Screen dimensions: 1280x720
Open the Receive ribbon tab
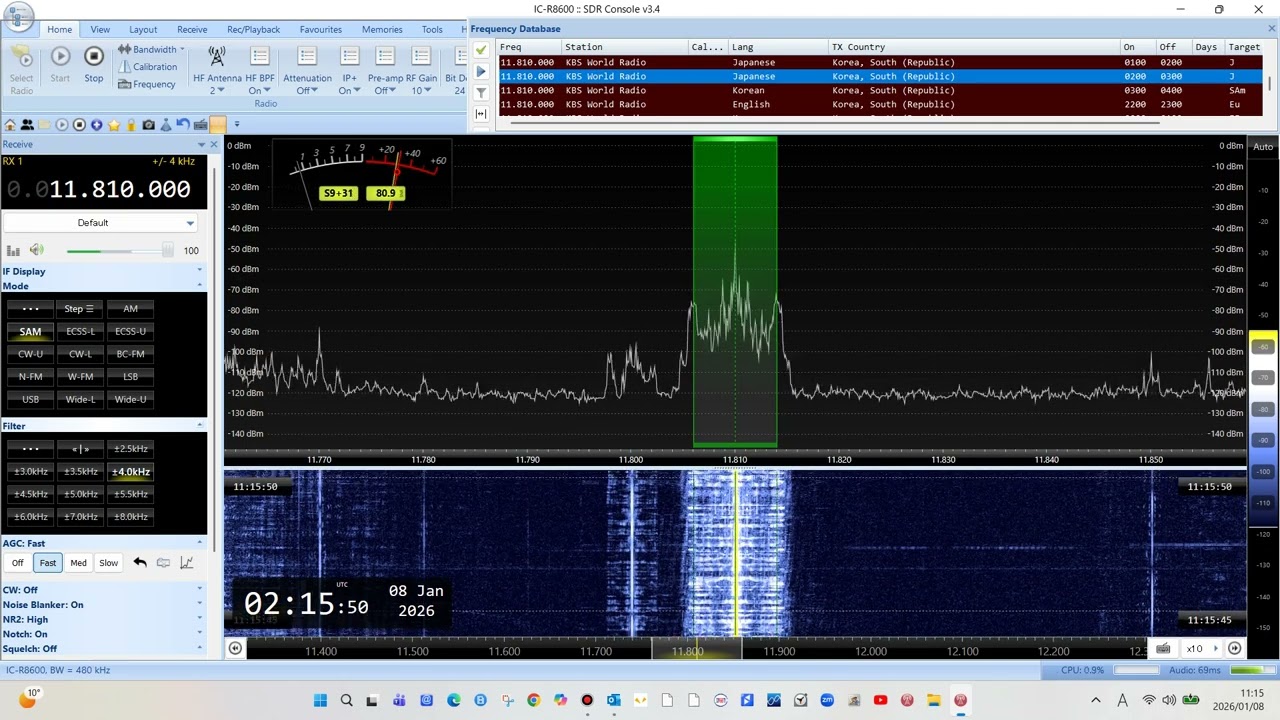click(192, 29)
